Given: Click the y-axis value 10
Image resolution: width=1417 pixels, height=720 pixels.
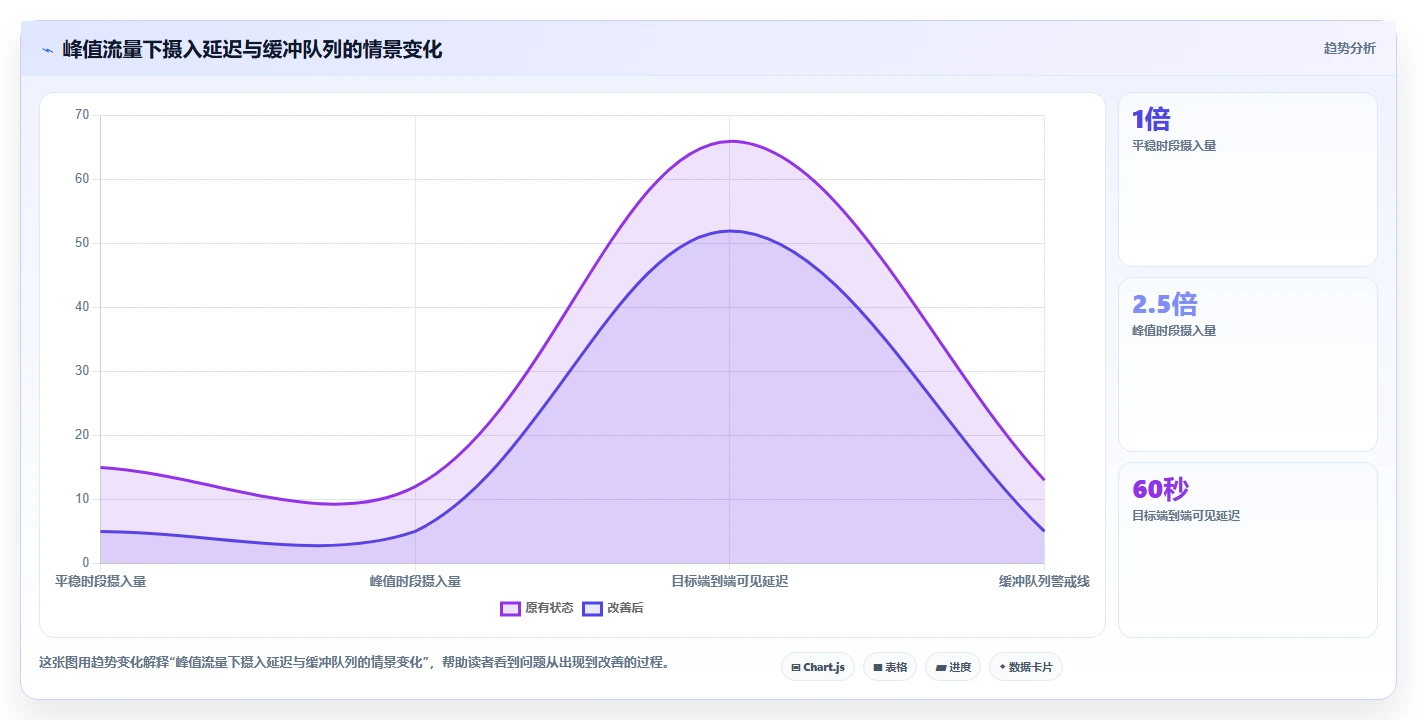Looking at the screenshot, I should (x=82, y=499).
